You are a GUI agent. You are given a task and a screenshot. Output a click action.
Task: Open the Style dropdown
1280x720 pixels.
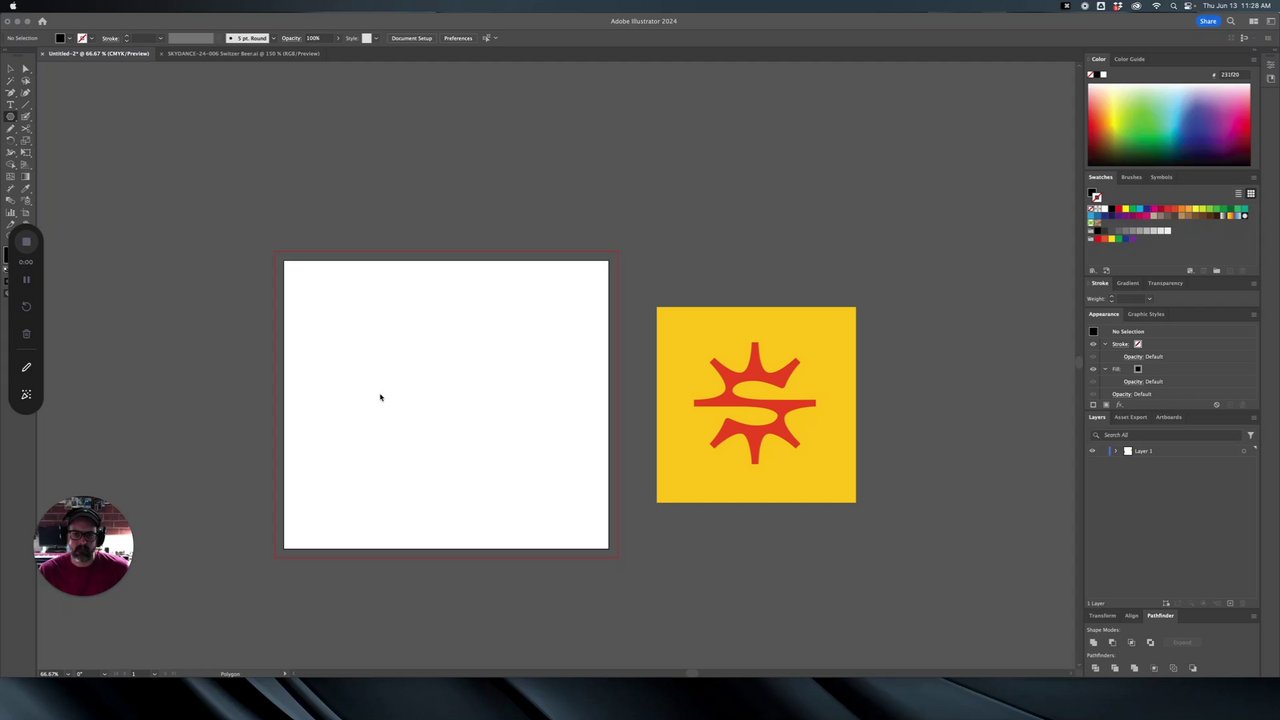pyautogui.click(x=376, y=38)
